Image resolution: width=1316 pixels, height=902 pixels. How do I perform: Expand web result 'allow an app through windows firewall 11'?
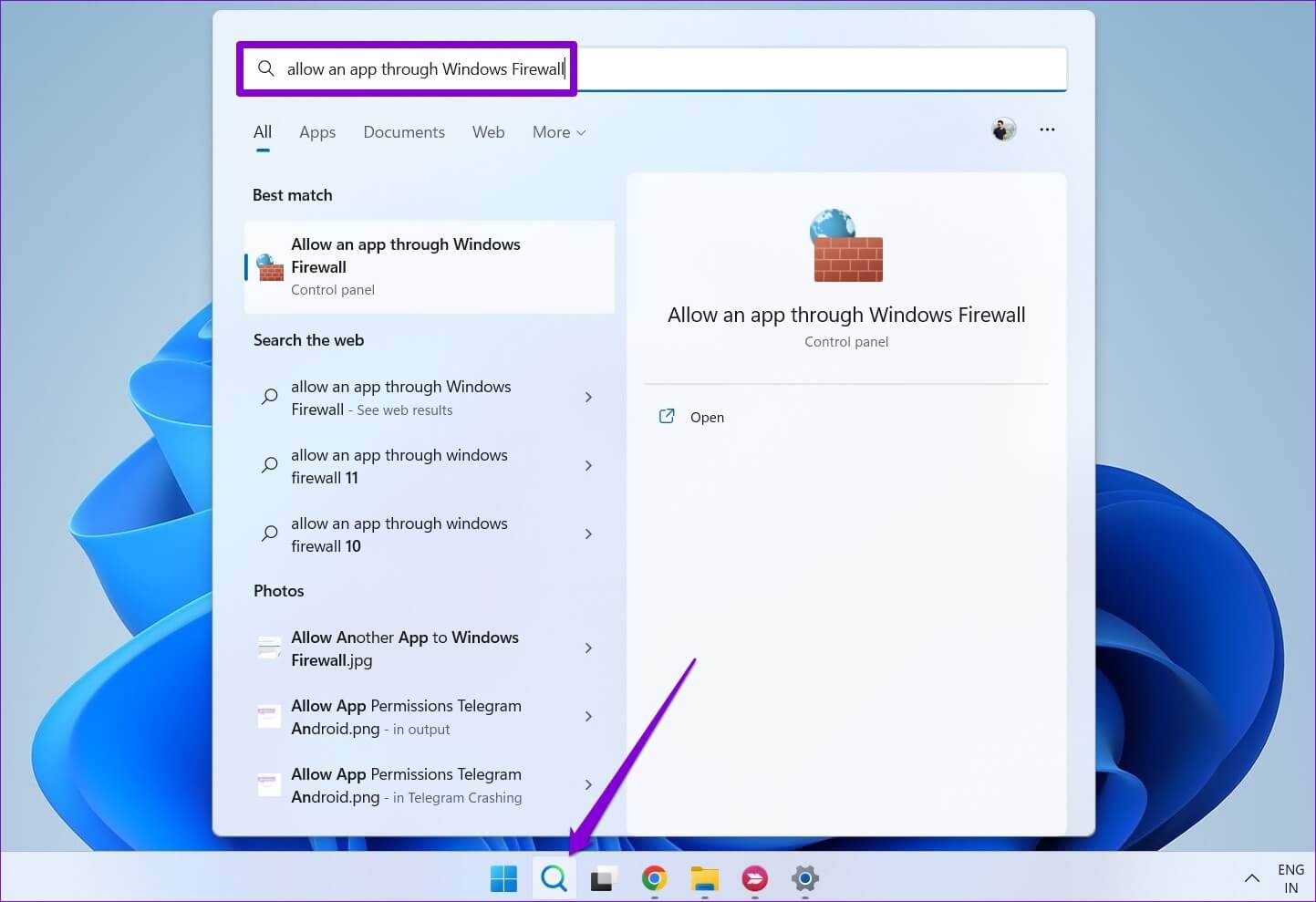[588, 466]
